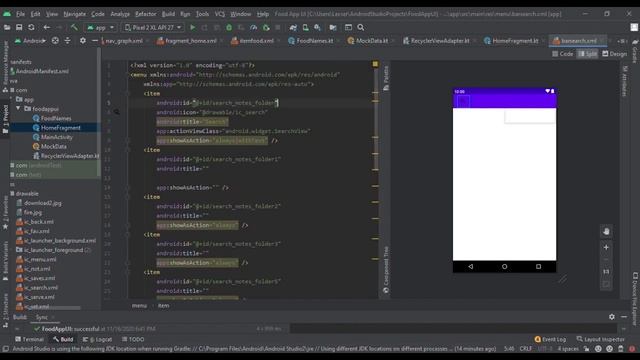The image size is (640, 360).
Task: Switch editor to Code view
Action: tap(562, 54)
